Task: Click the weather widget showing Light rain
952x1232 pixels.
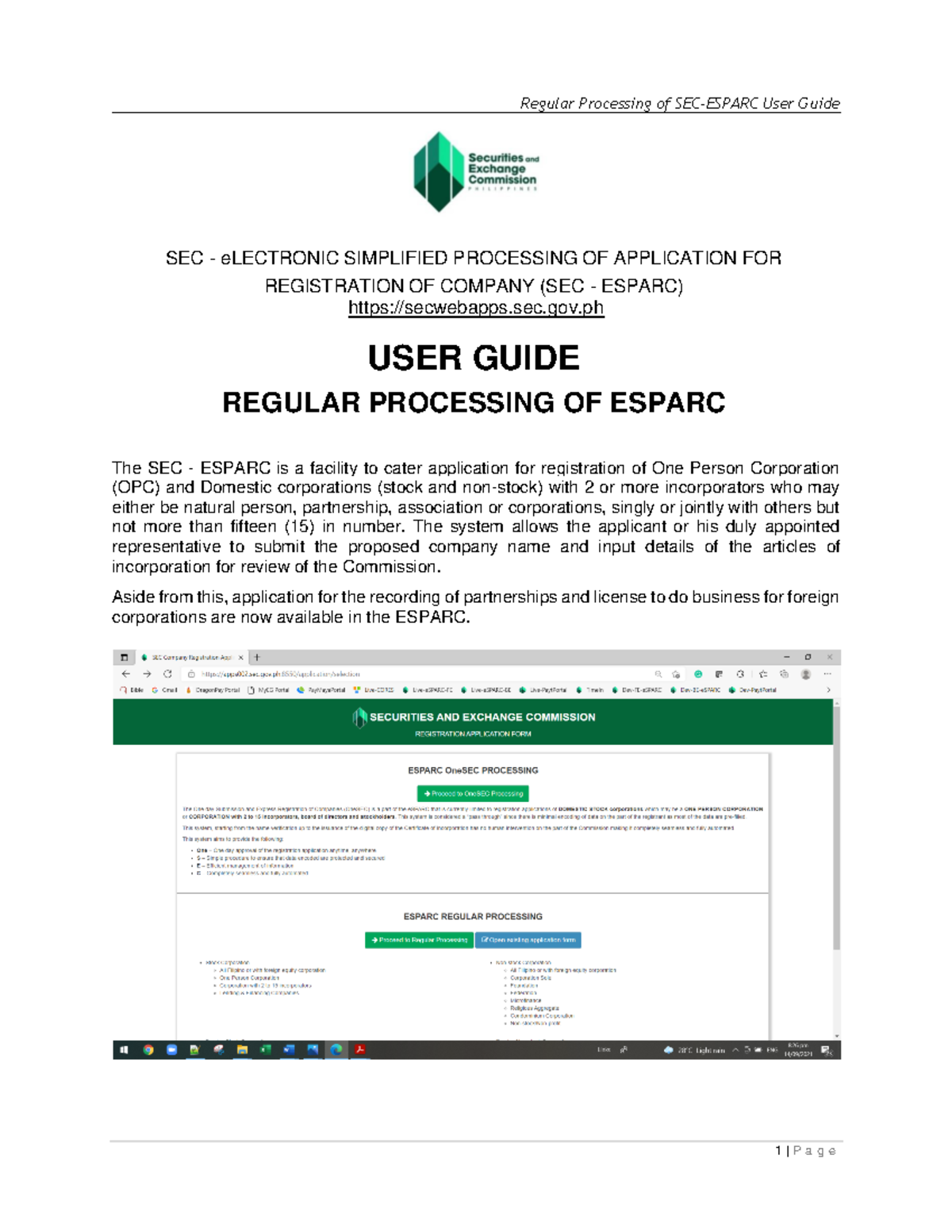Action: tap(694, 1050)
